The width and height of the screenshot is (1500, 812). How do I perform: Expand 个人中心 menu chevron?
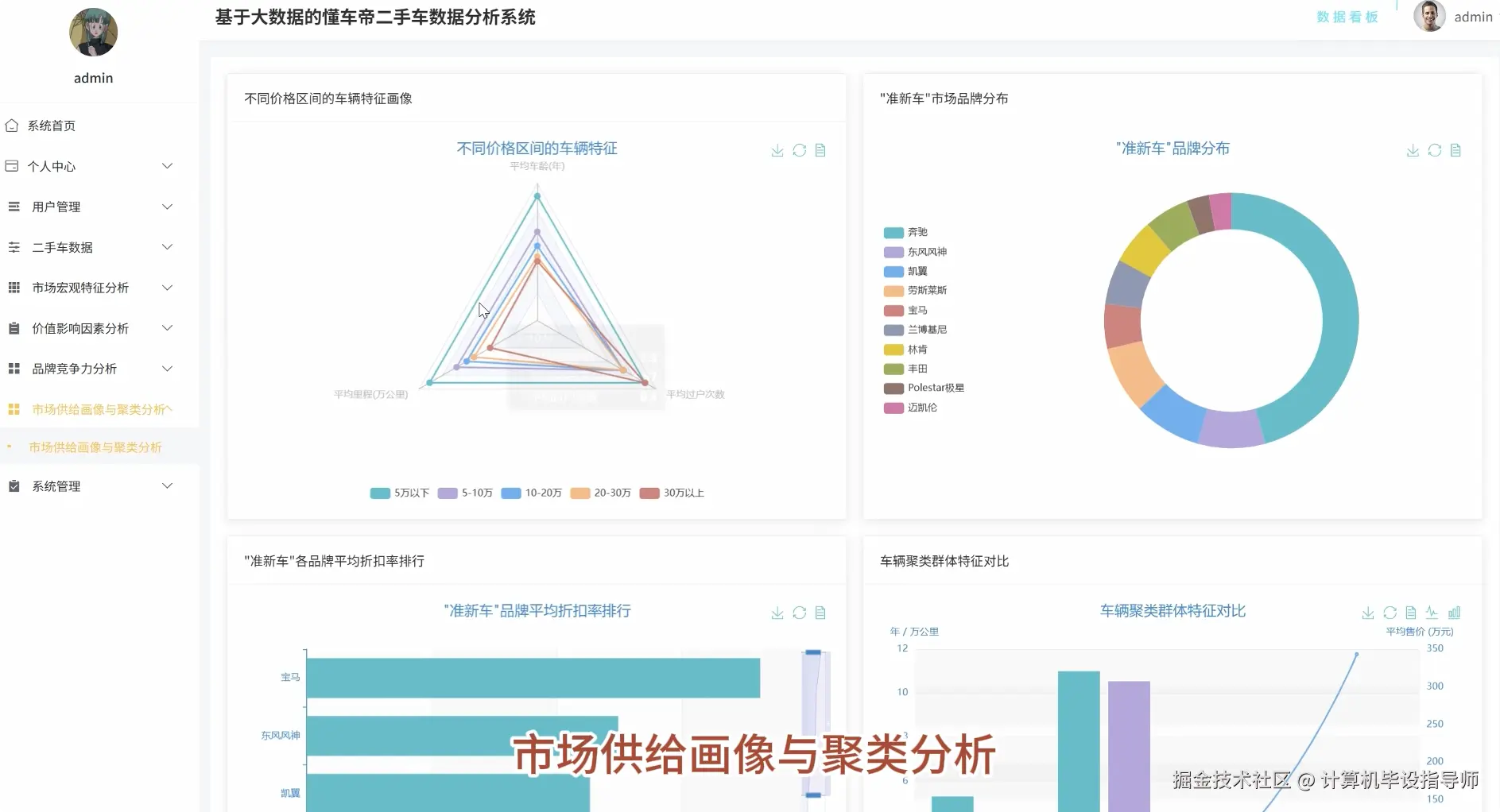(x=167, y=166)
